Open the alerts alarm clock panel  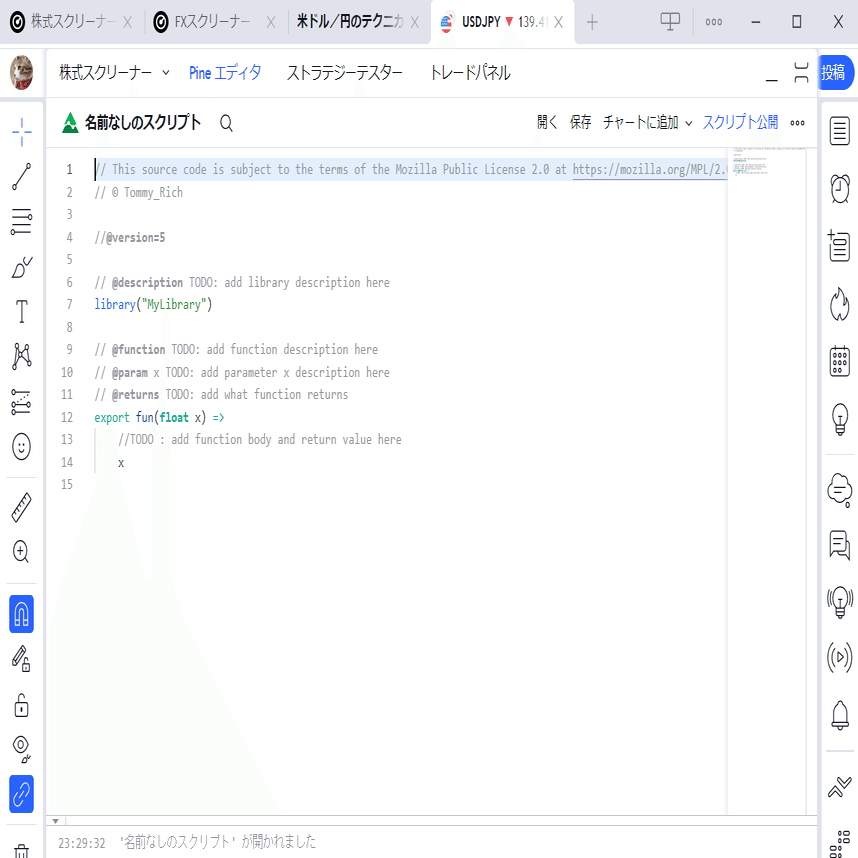pos(839,189)
